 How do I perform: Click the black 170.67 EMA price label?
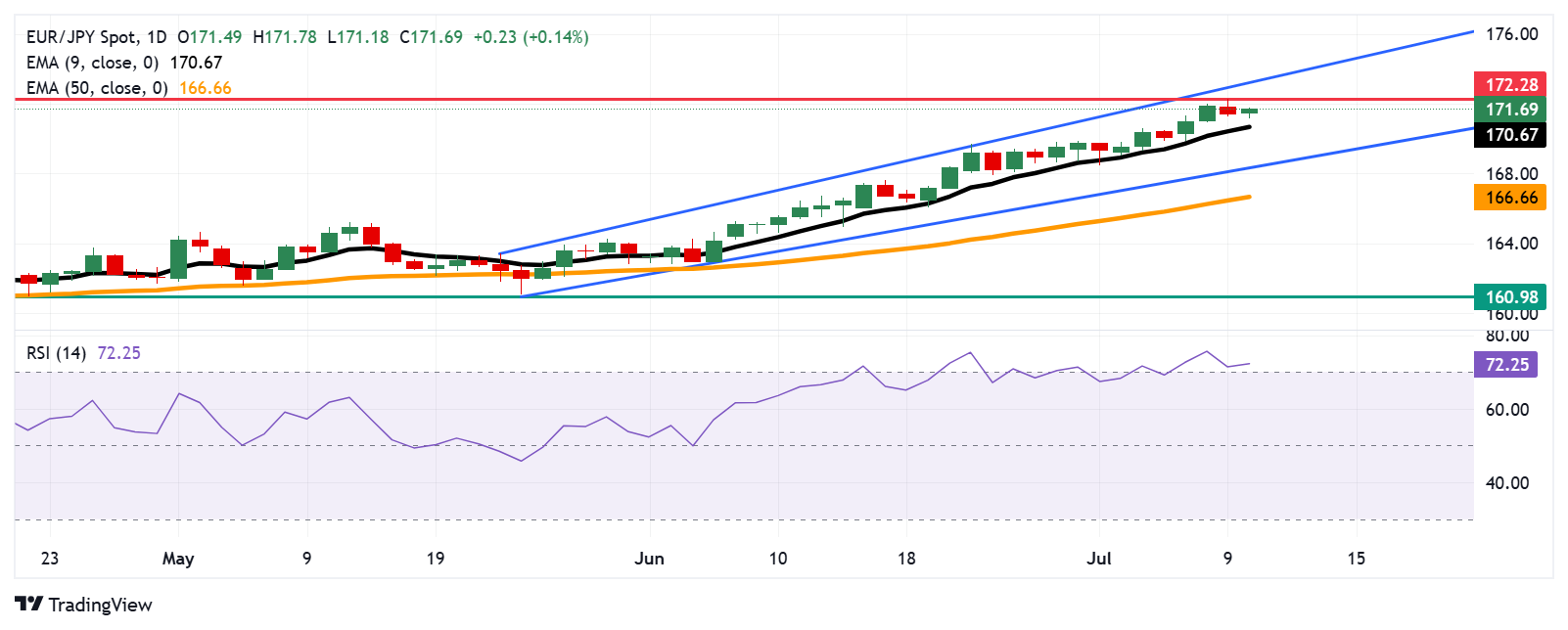(1510, 135)
